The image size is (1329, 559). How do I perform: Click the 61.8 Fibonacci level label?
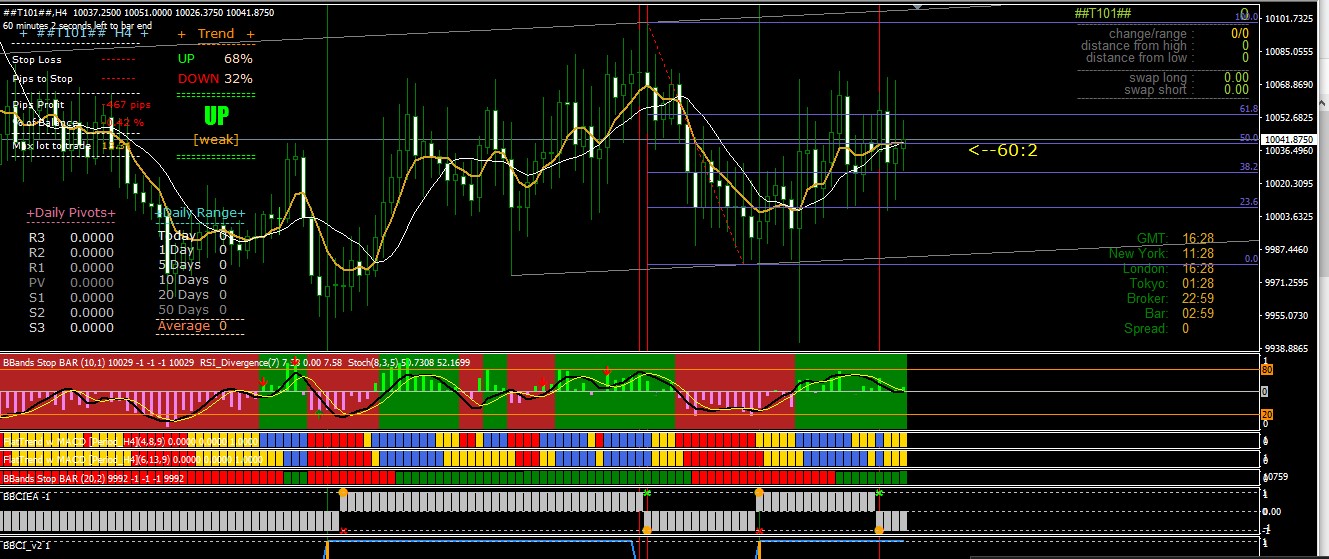[x=1248, y=108]
